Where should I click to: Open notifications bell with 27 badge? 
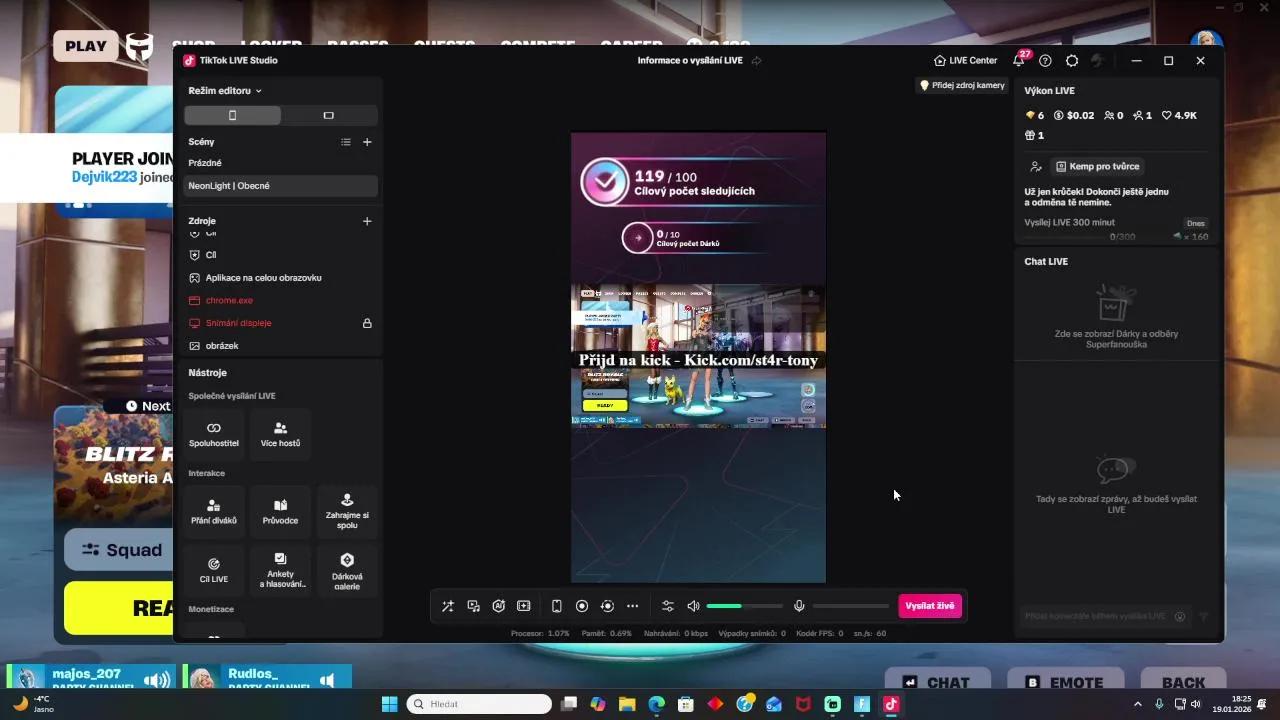pyautogui.click(x=1019, y=60)
